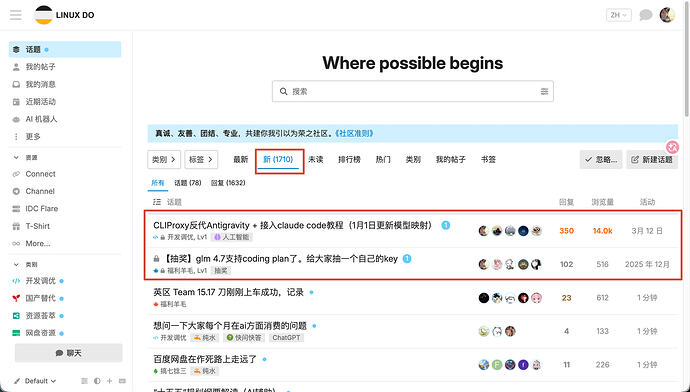
Task: Click the pink floating circle icon at the right edge
Action: pyautogui.click(x=672, y=147)
